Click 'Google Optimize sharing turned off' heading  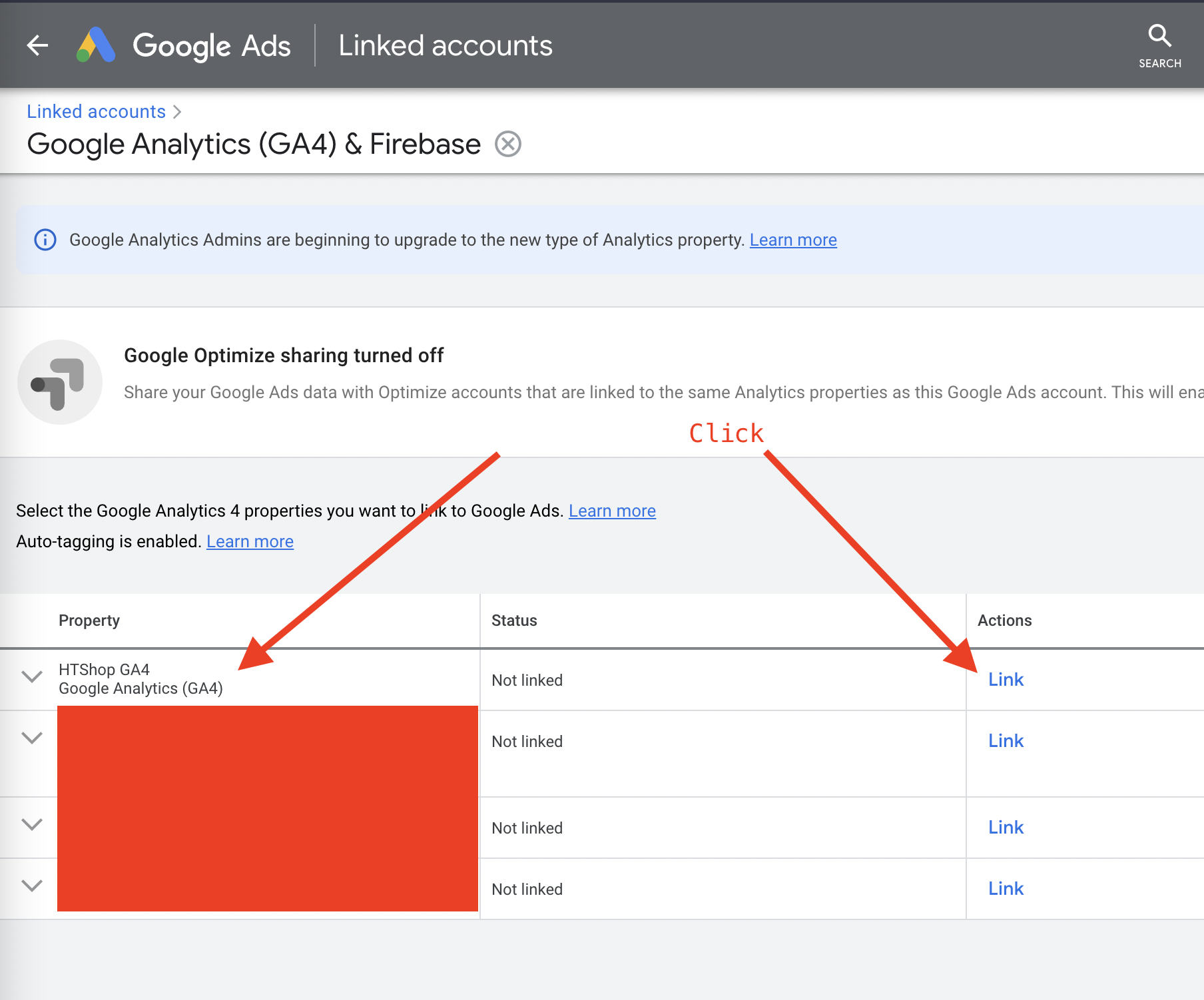pos(284,356)
